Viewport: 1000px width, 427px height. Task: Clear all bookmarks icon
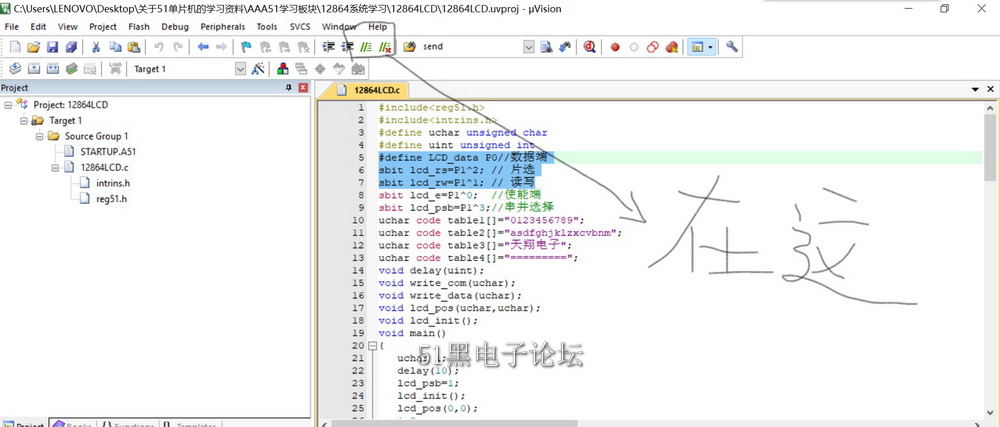click(303, 47)
